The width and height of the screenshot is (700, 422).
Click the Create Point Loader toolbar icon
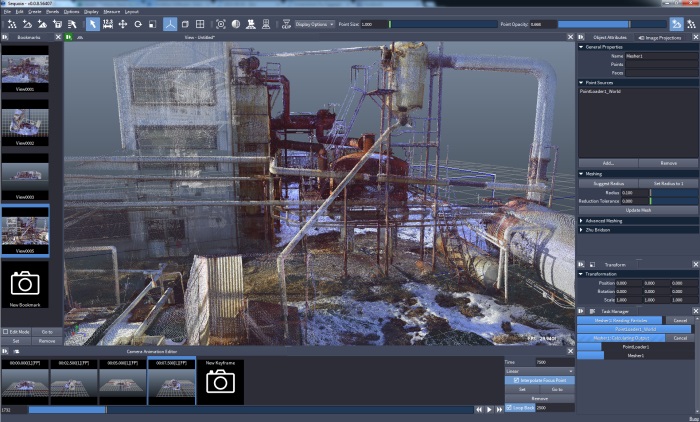coord(12,24)
